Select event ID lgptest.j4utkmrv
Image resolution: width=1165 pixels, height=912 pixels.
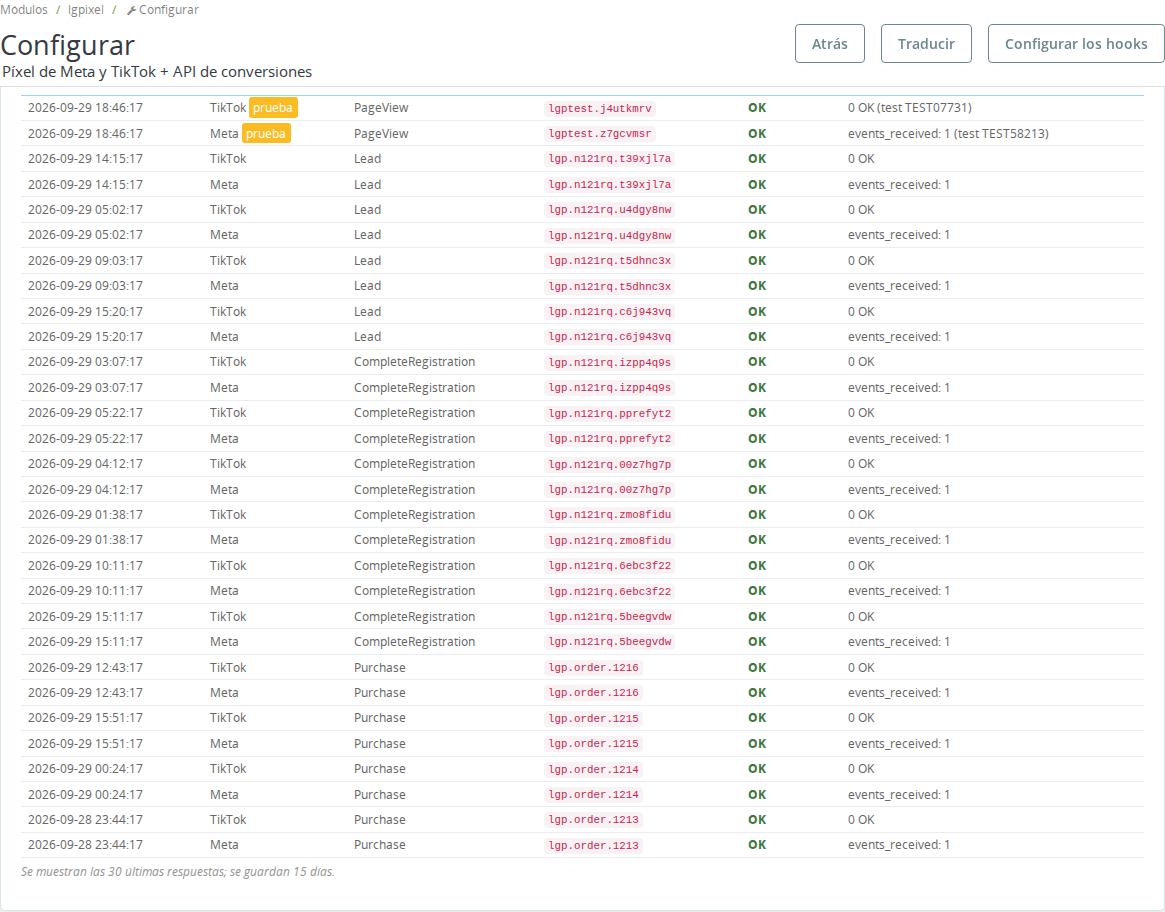click(x=600, y=109)
